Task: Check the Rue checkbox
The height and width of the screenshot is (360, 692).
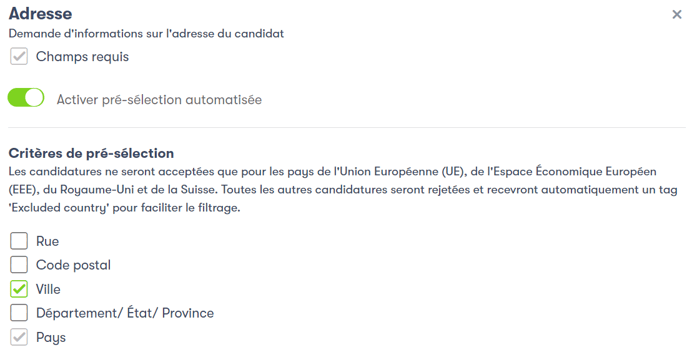Action: (x=19, y=241)
